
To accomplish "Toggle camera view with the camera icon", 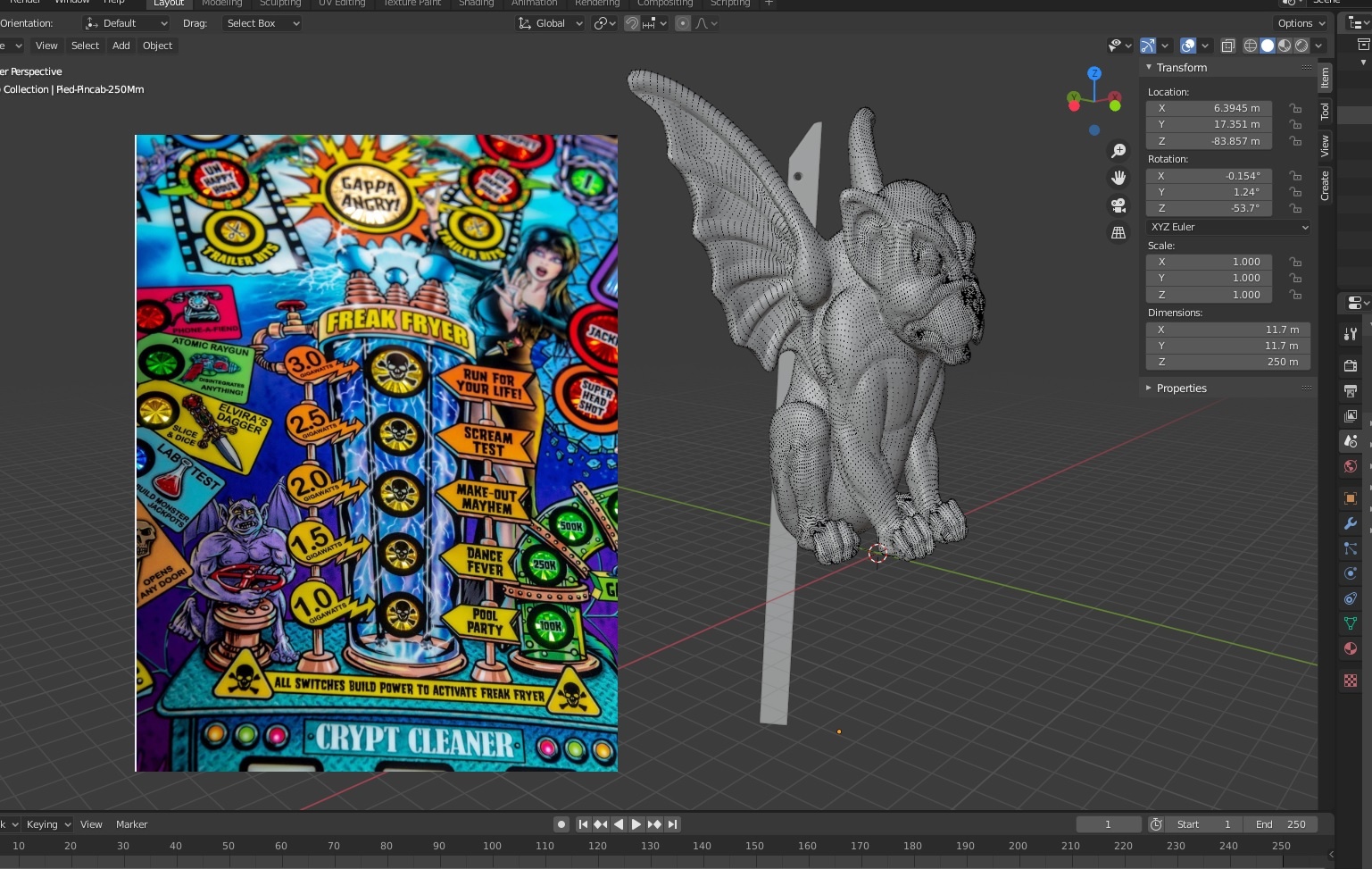I will pyautogui.click(x=1118, y=205).
